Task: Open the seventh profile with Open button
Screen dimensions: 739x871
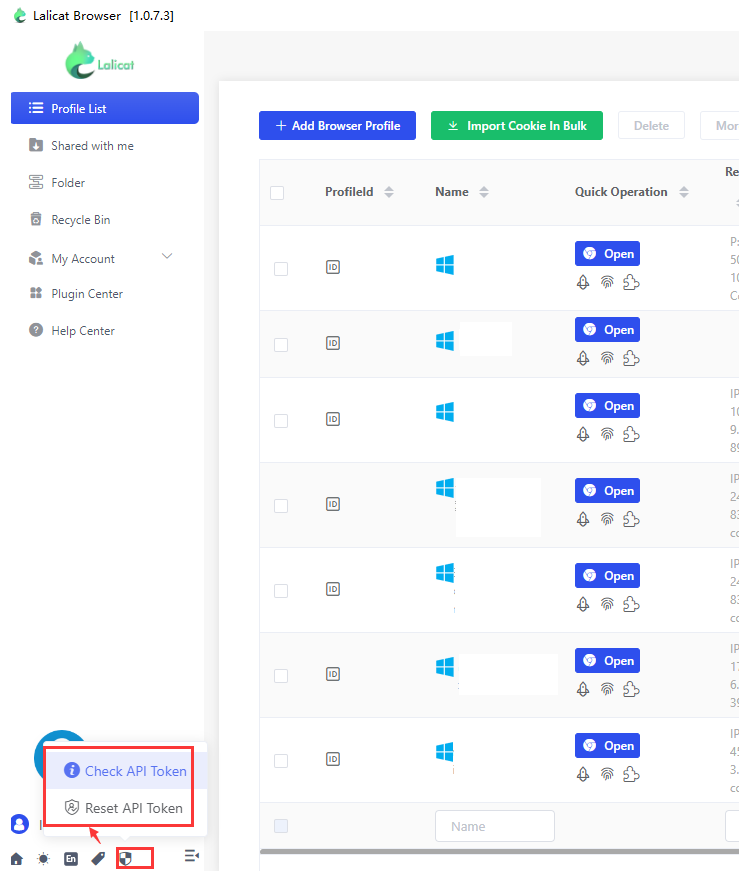Action: coord(607,746)
